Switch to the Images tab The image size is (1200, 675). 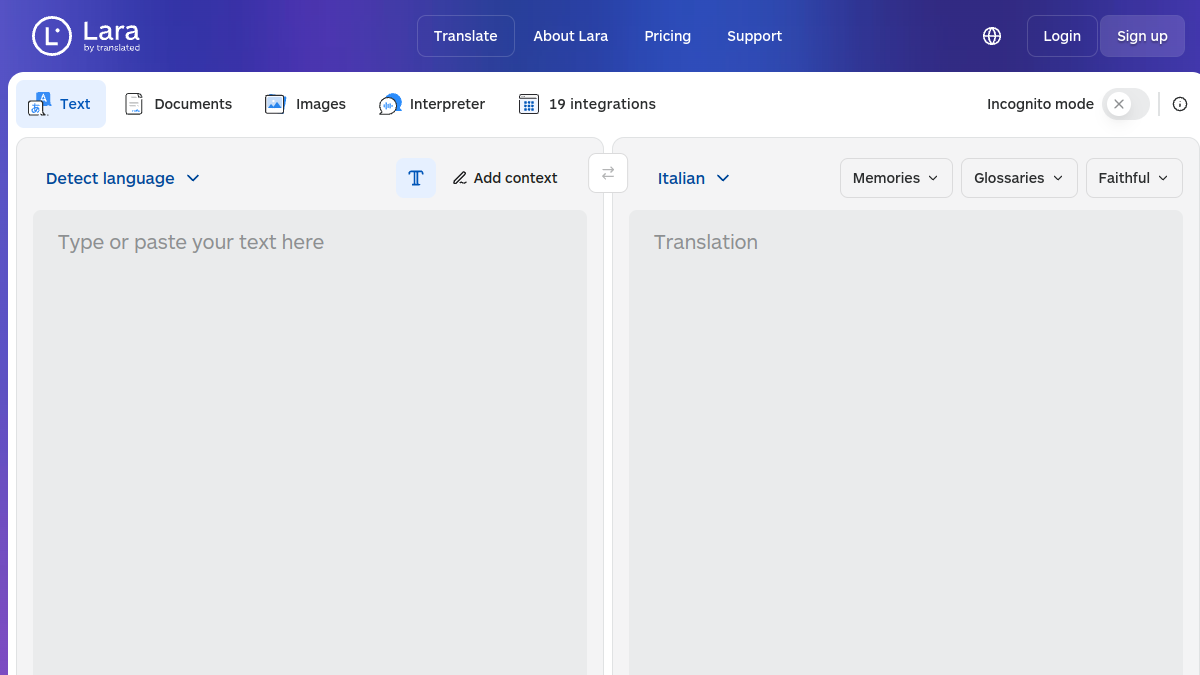[306, 104]
